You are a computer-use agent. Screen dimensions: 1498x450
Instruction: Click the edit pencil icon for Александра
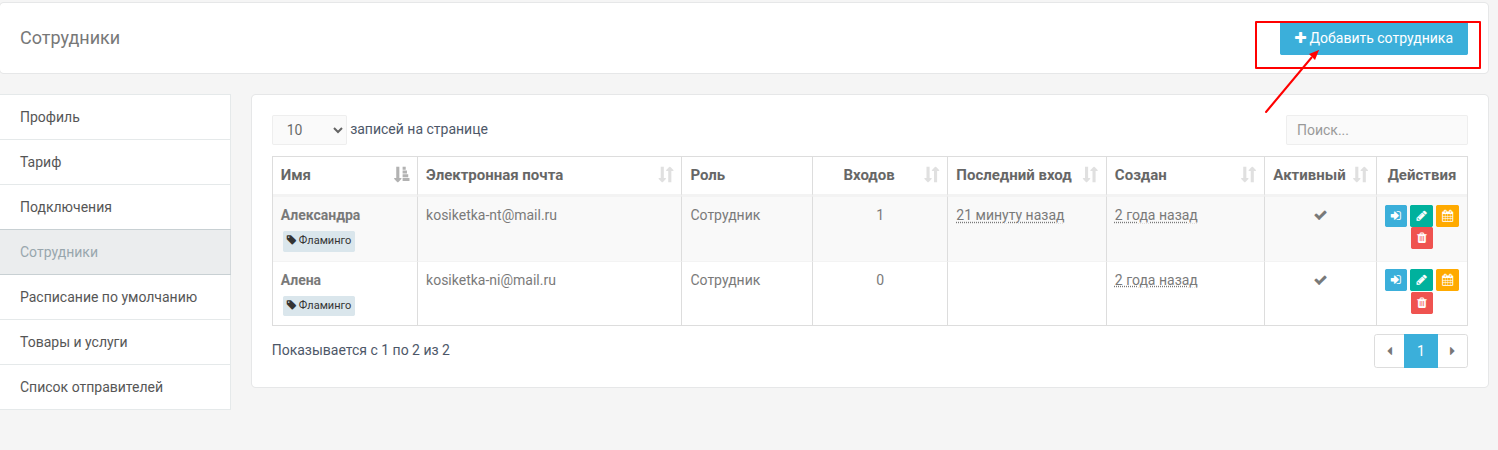1421,216
